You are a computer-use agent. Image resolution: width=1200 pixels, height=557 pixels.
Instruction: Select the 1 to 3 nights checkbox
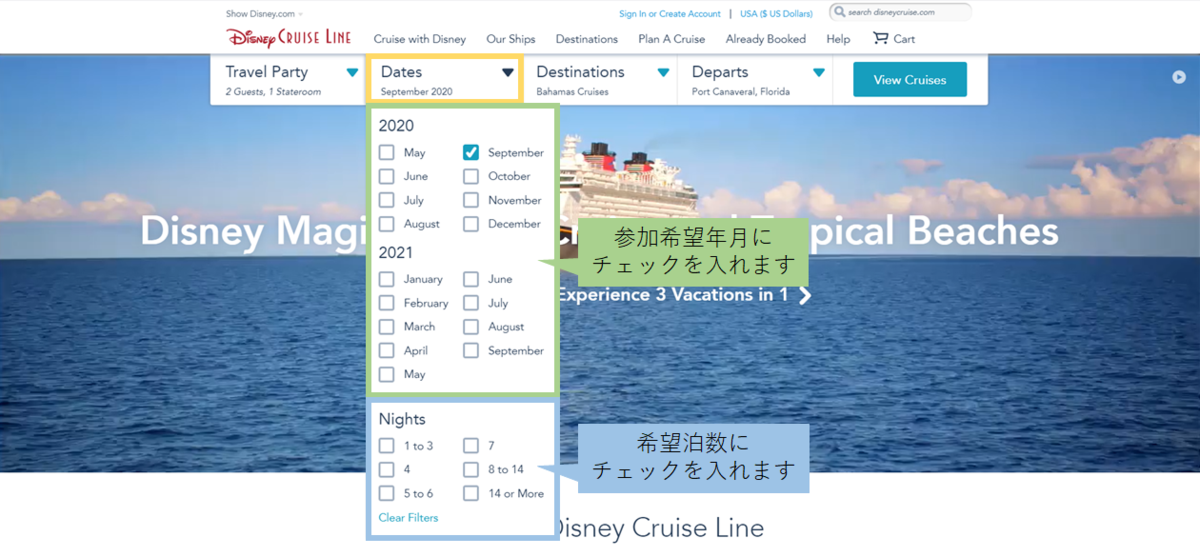click(386, 446)
